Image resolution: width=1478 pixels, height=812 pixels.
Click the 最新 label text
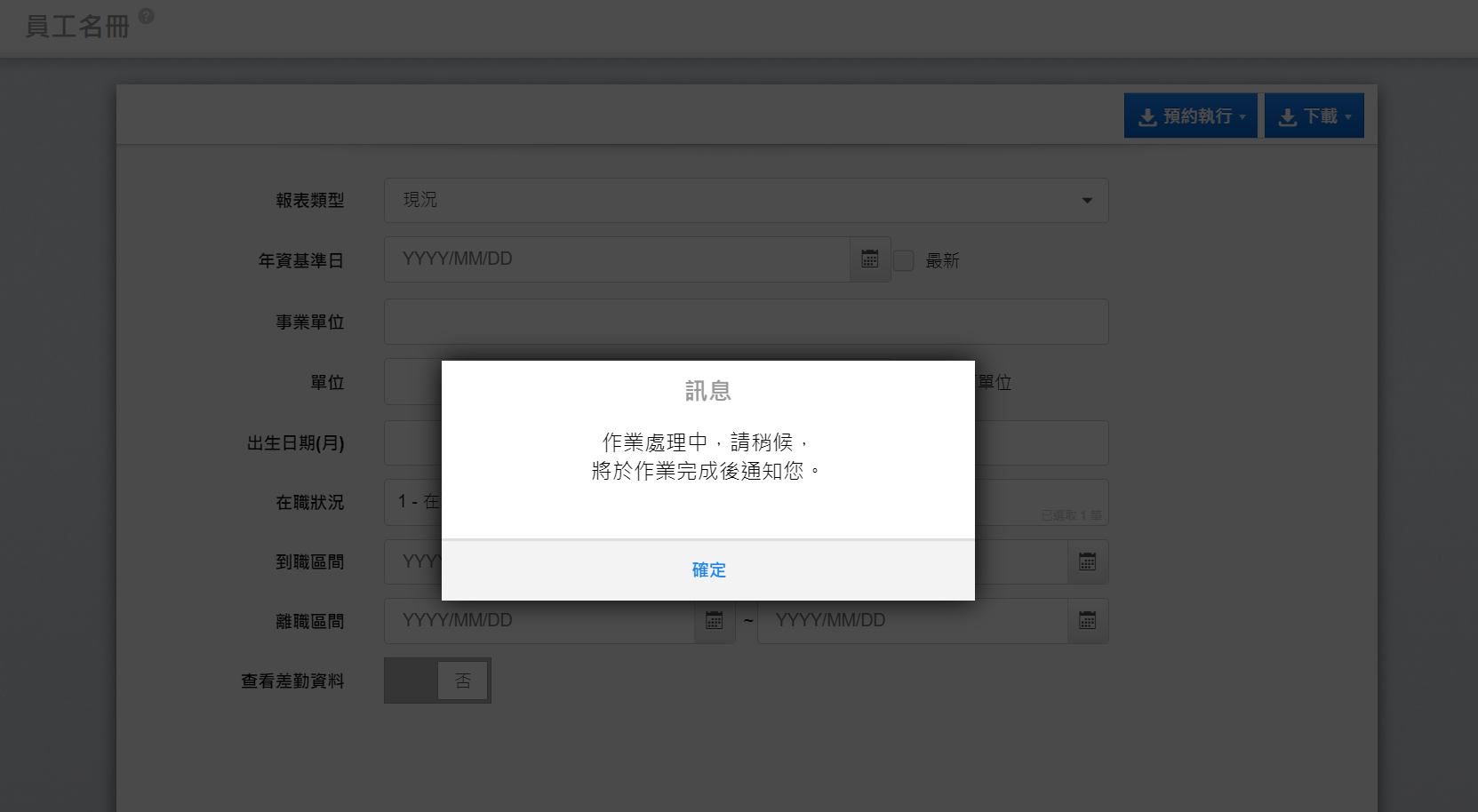tap(942, 261)
